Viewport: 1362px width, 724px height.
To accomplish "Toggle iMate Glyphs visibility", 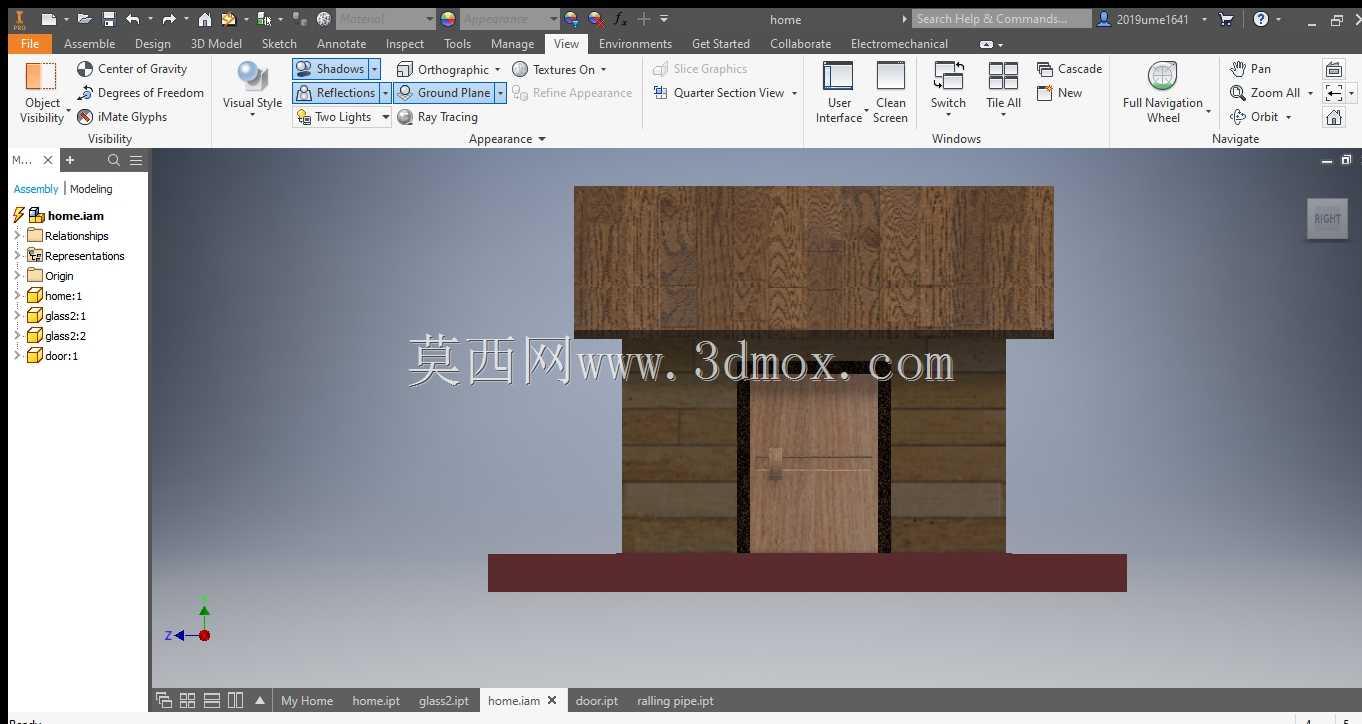I will click(x=122, y=117).
